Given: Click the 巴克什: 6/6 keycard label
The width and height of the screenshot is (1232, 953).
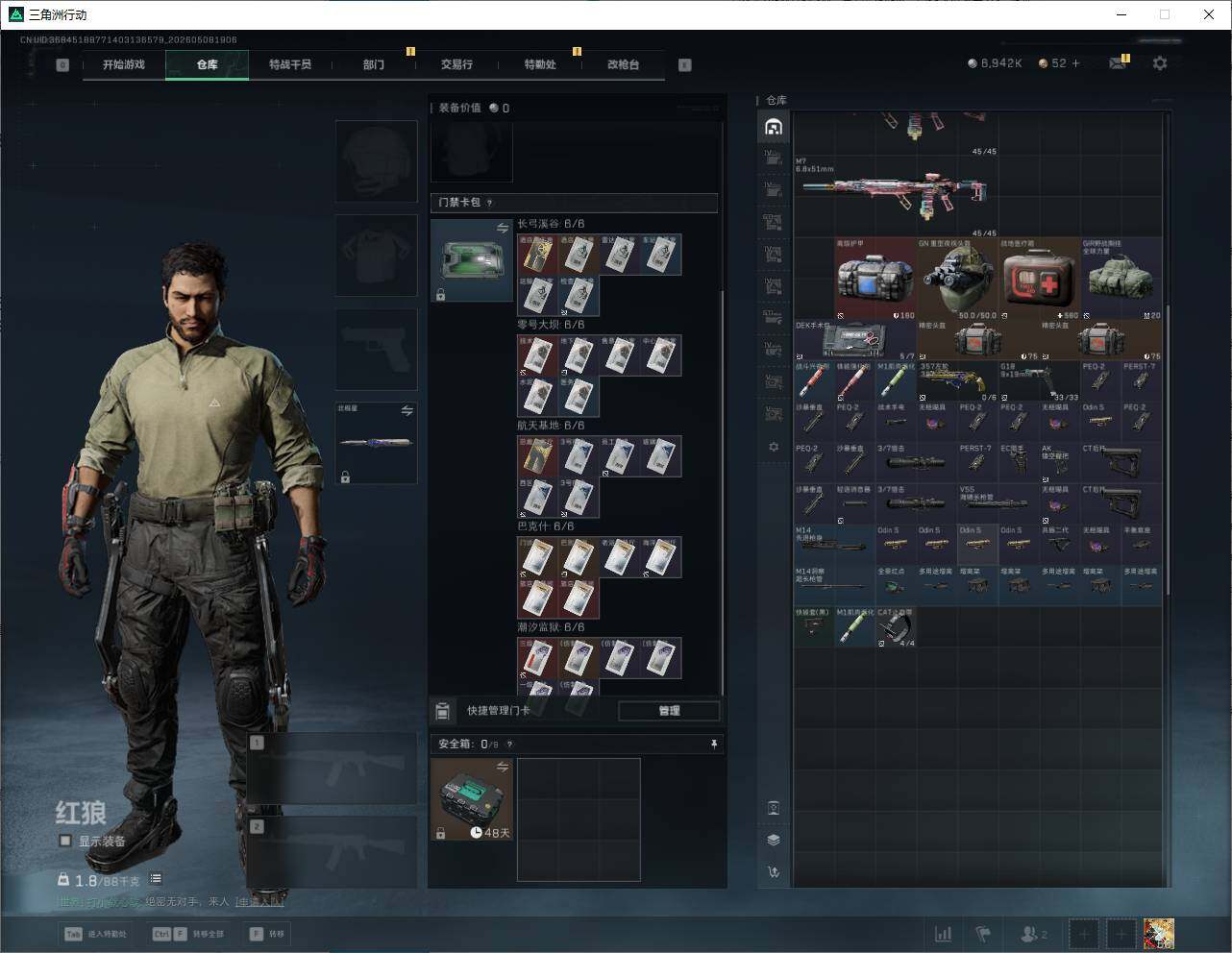Looking at the screenshot, I should coord(545,526).
